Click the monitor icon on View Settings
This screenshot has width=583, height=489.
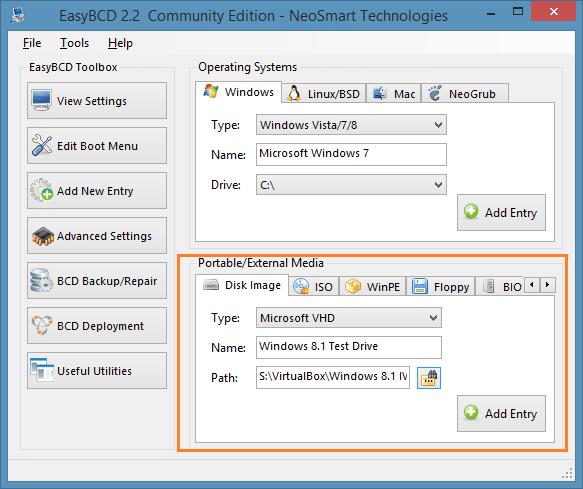tap(41, 100)
